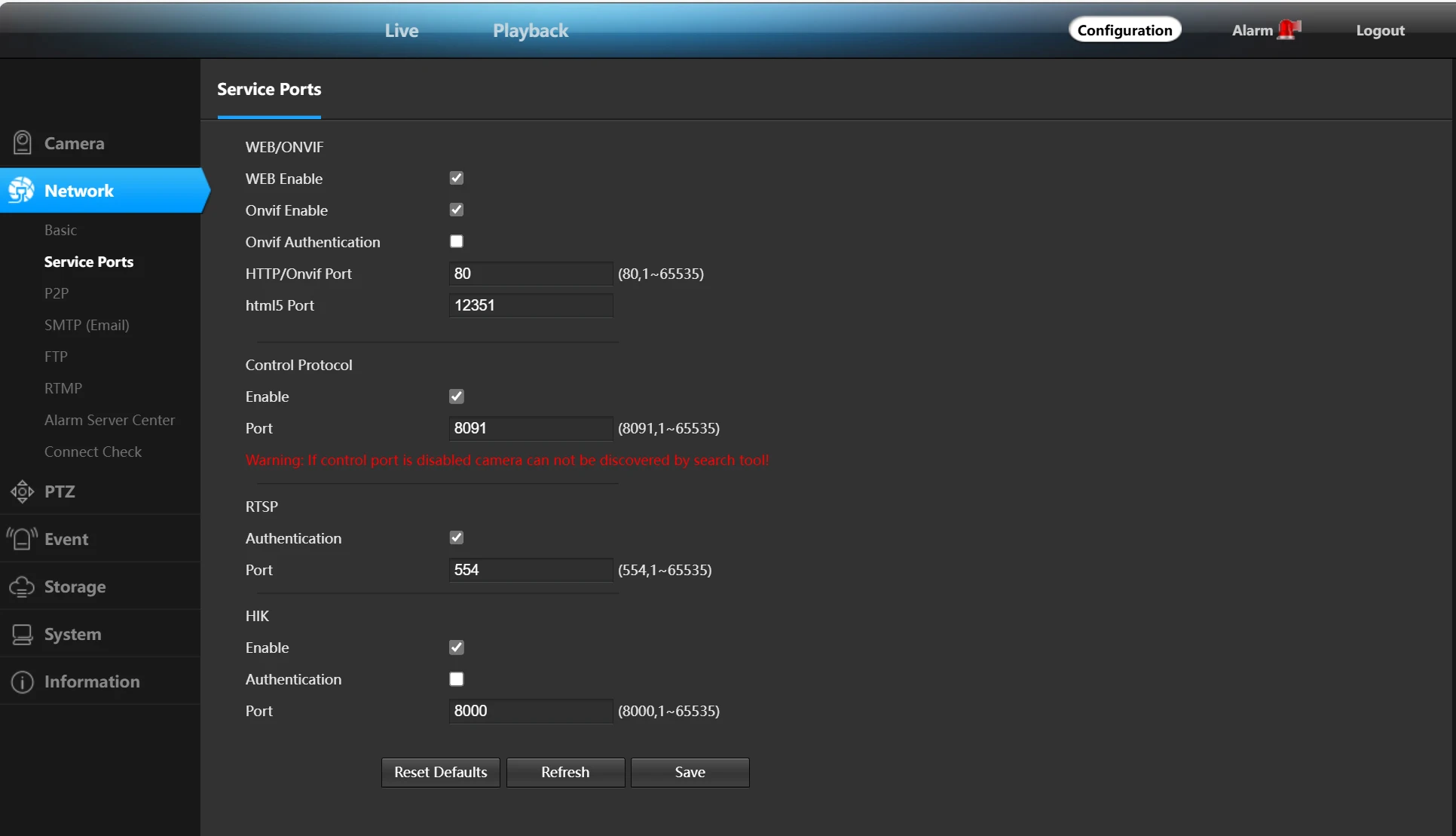Toggle the RTSP Authentication checkbox

click(x=456, y=537)
